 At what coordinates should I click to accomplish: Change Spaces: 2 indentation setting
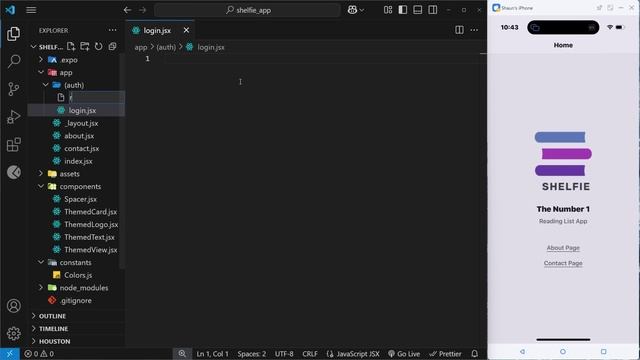click(x=251, y=354)
